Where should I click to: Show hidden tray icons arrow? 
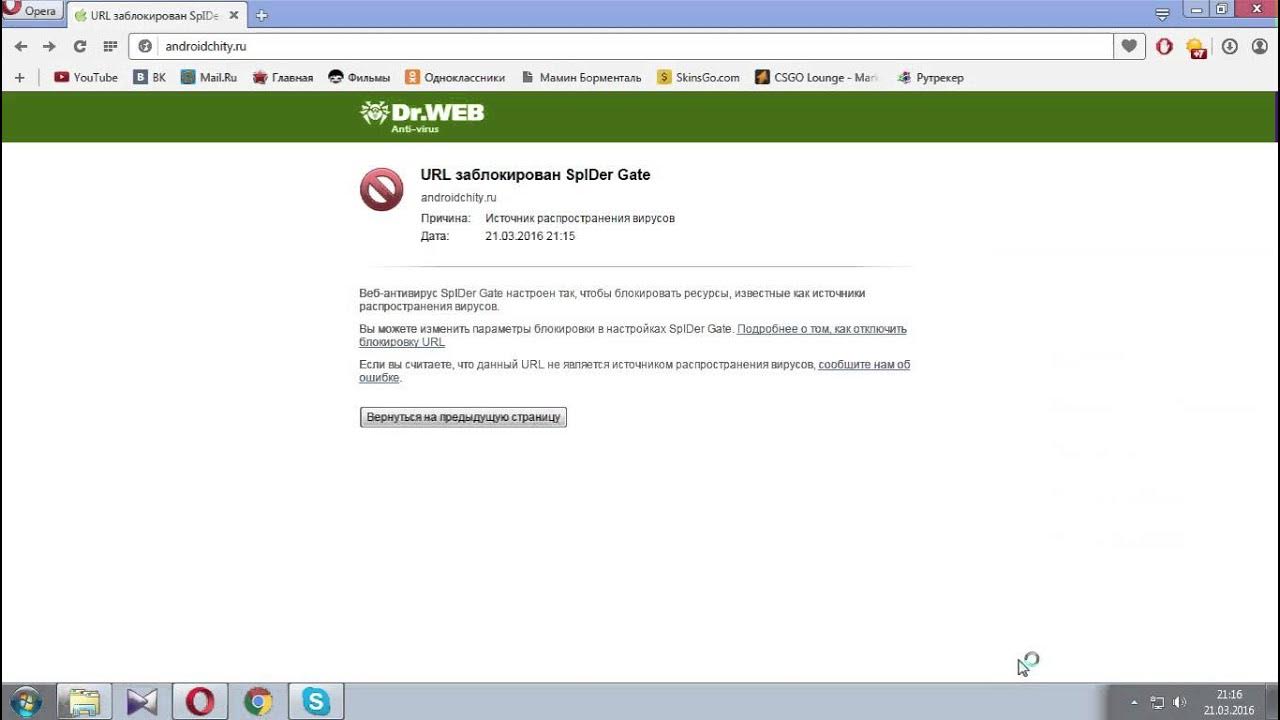[x=1134, y=702]
